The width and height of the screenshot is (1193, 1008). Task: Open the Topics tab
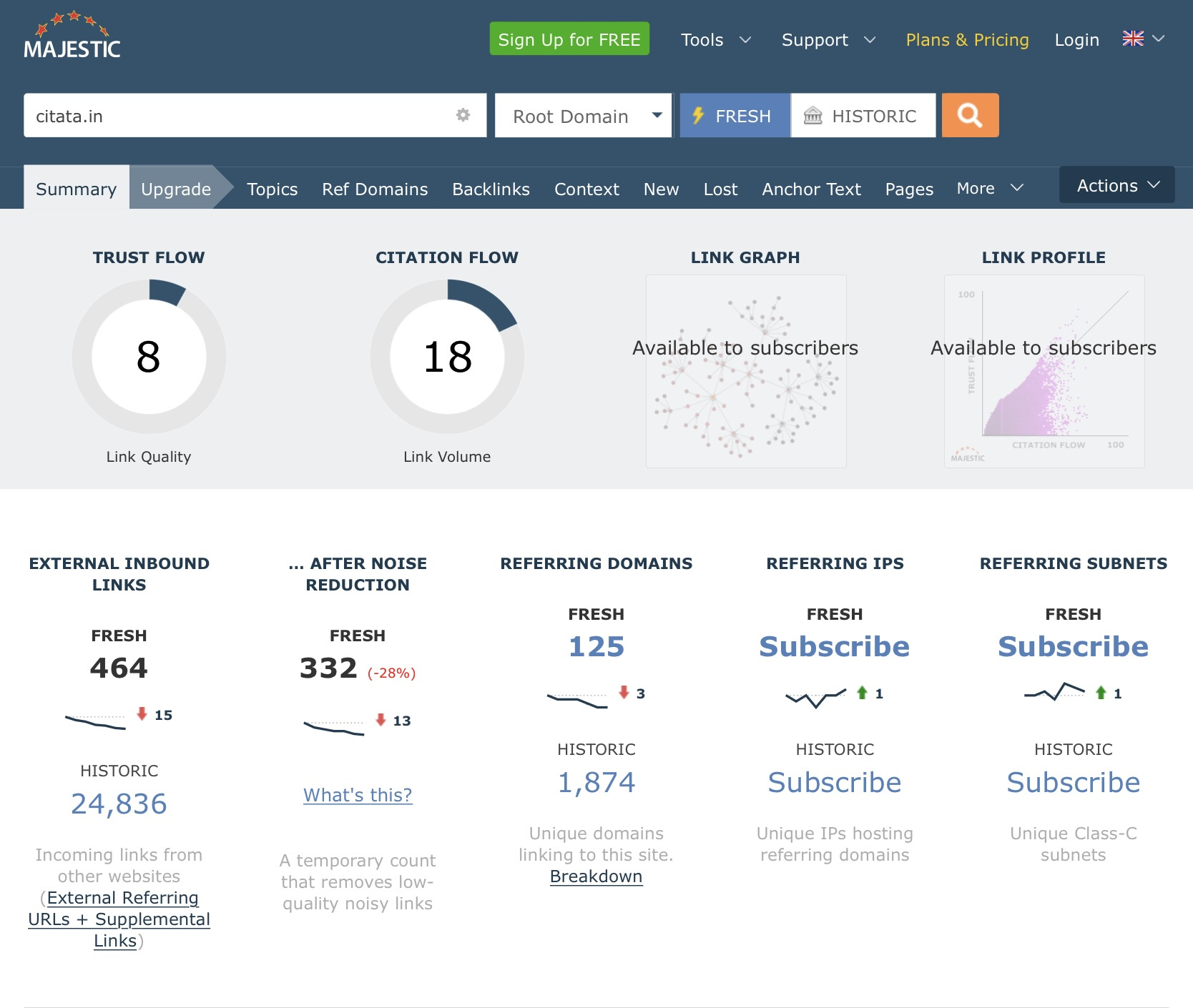[272, 189]
